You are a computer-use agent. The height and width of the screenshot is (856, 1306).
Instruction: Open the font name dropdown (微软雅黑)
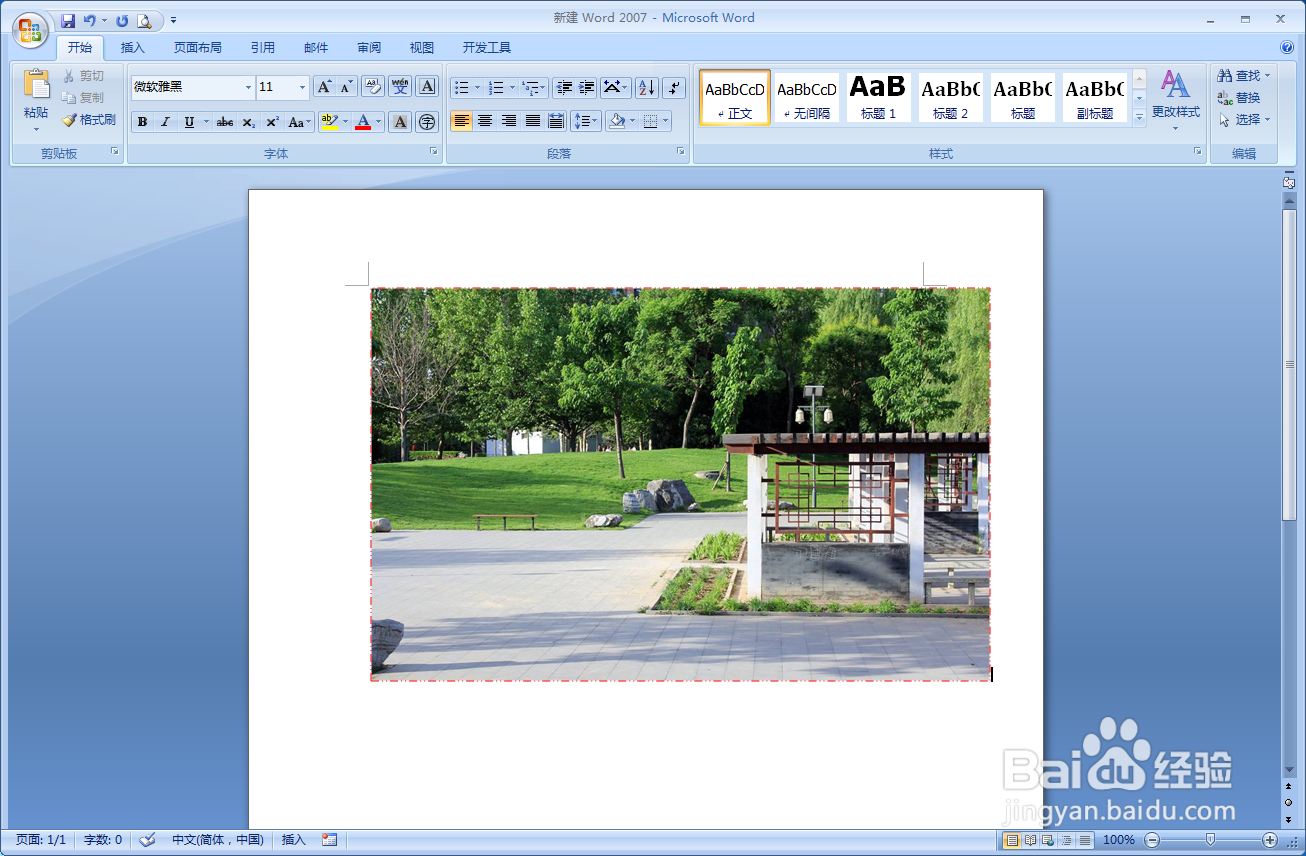pyautogui.click(x=249, y=88)
